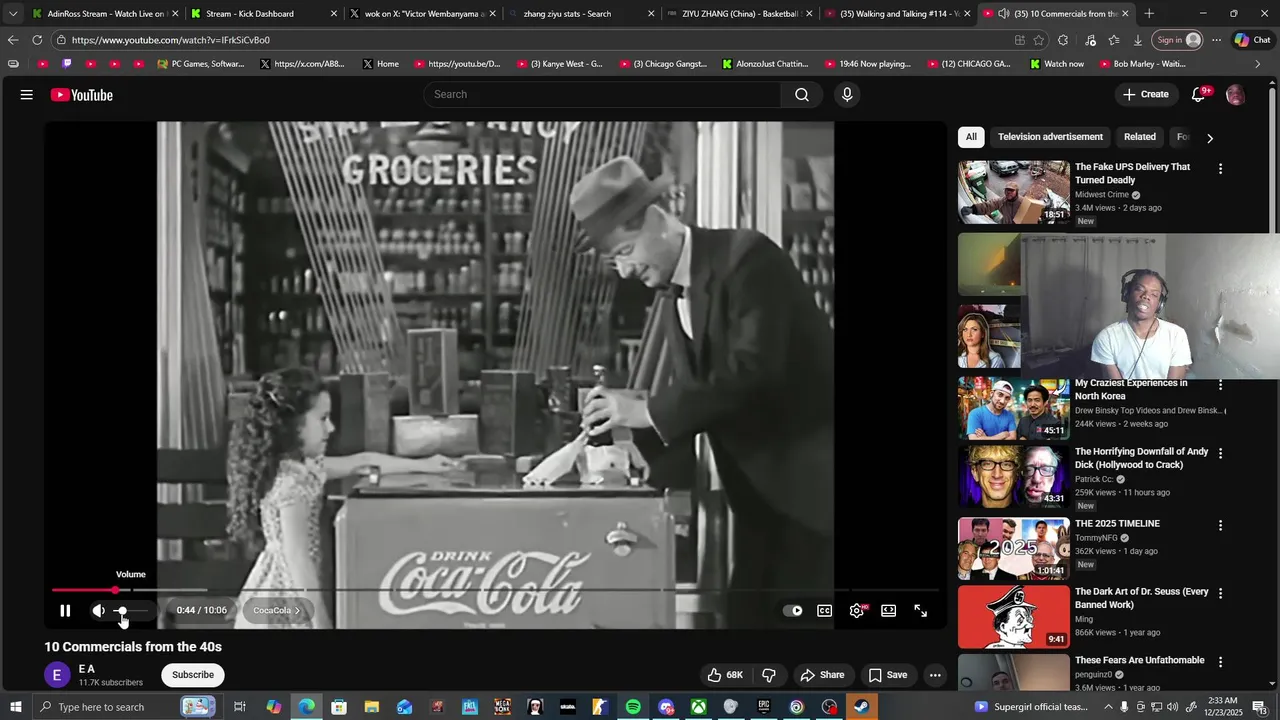Viewport: 1280px width, 720px height.
Task: Open THE 2025 TIMELINE video thumbnail
Action: [1014, 548]
